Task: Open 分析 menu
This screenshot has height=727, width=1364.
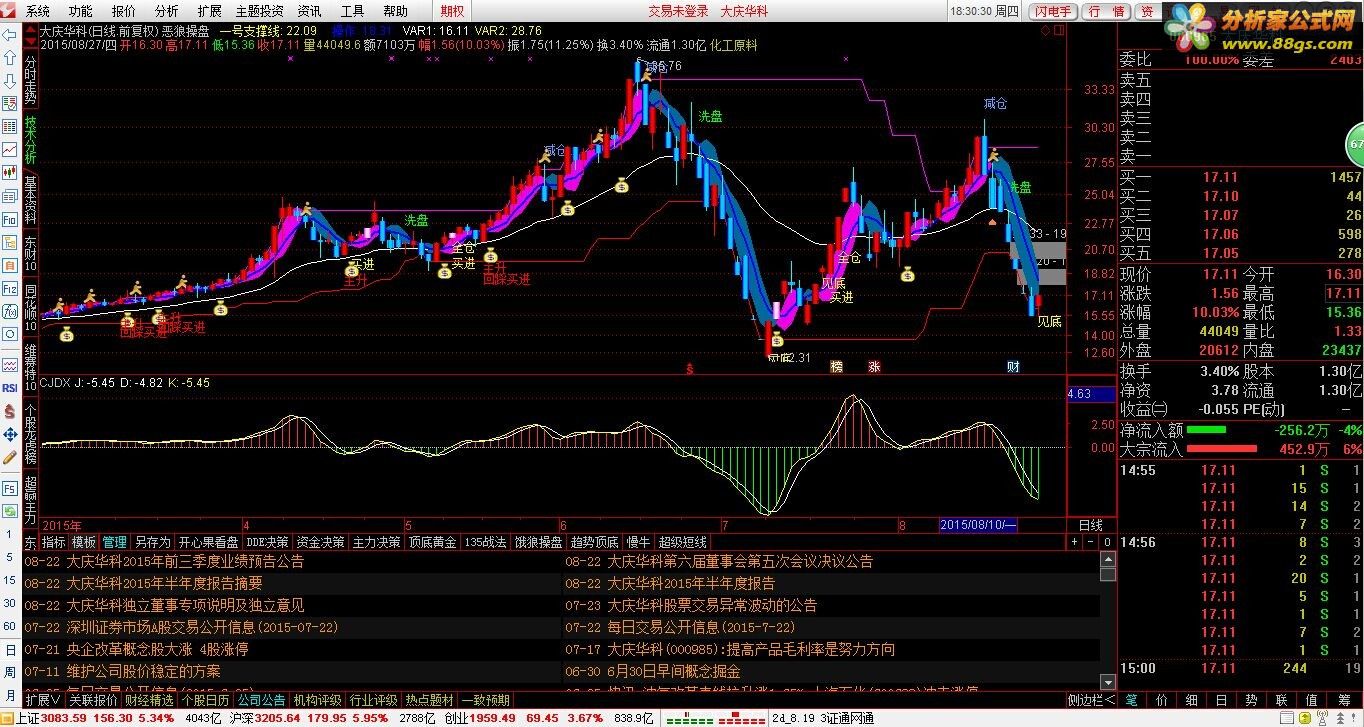Action: (x=167, y=11)
